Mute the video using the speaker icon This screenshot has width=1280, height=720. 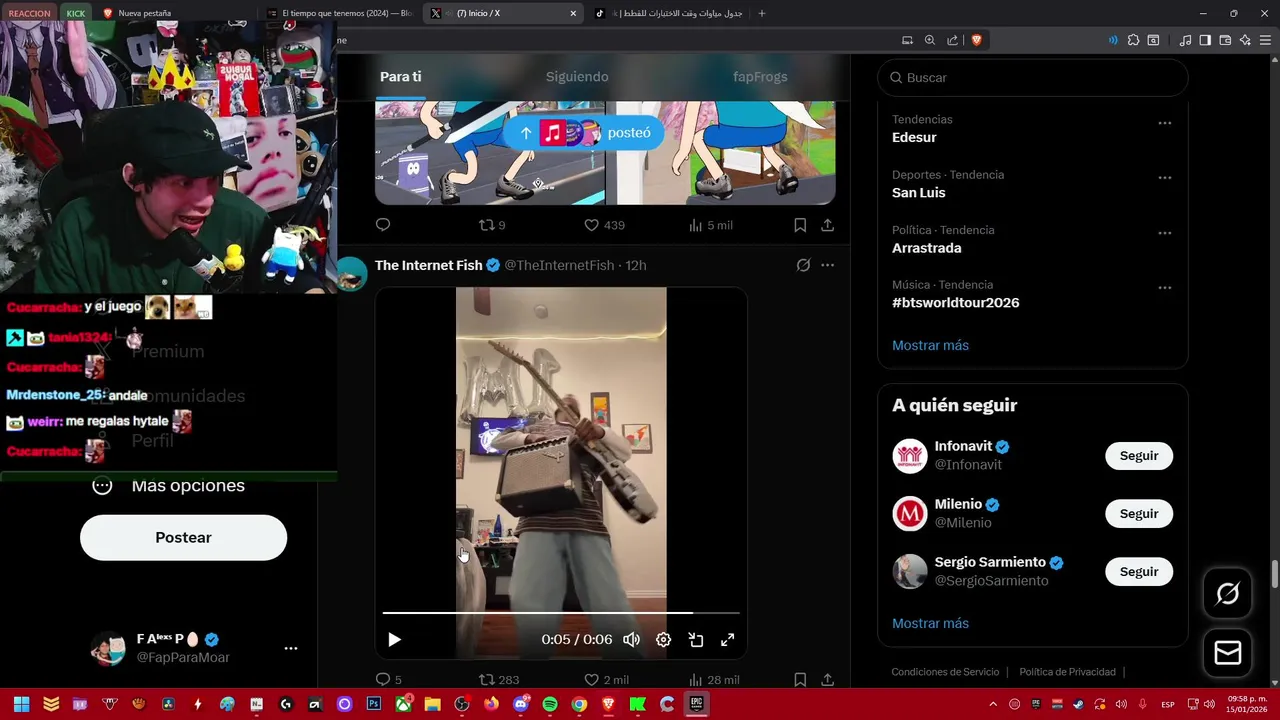coord(632,640)
